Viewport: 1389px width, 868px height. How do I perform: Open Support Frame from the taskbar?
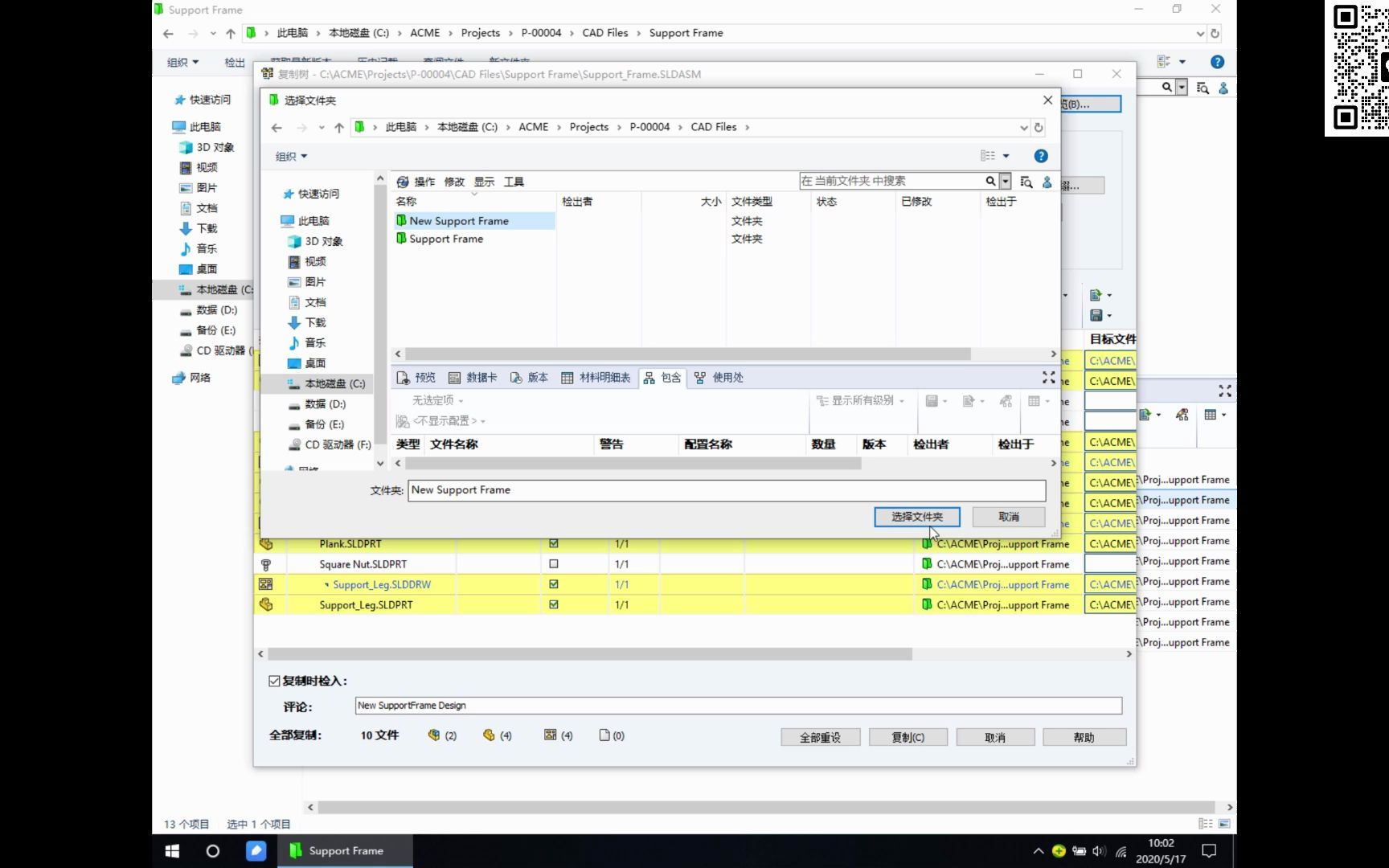[x=344, y=850]
